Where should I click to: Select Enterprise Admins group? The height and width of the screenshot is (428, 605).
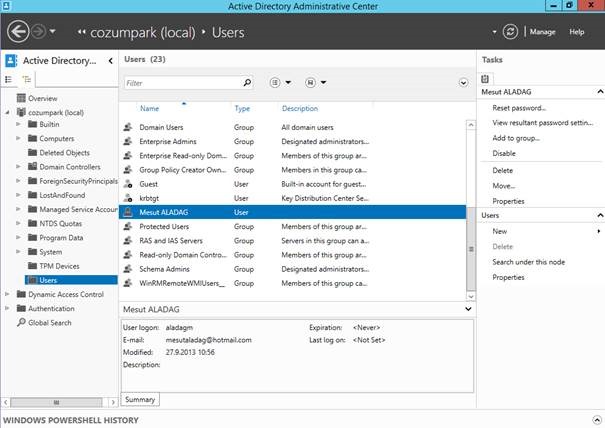[x=292, y=142]
